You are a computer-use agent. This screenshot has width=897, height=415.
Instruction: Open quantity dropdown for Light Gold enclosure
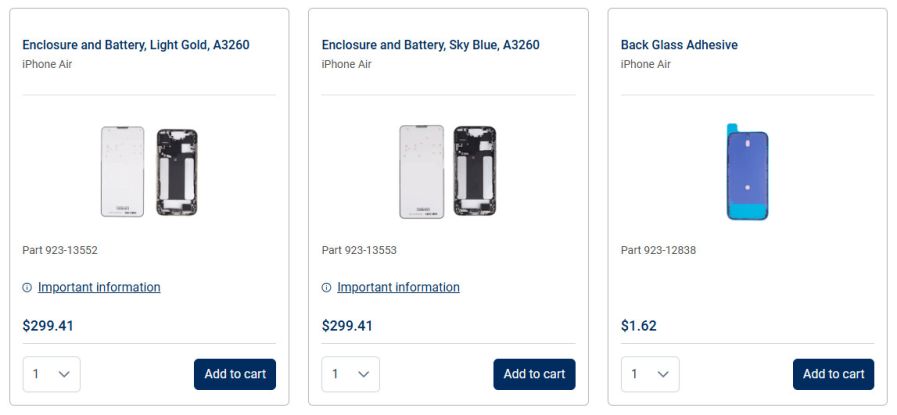pos(51,374)
